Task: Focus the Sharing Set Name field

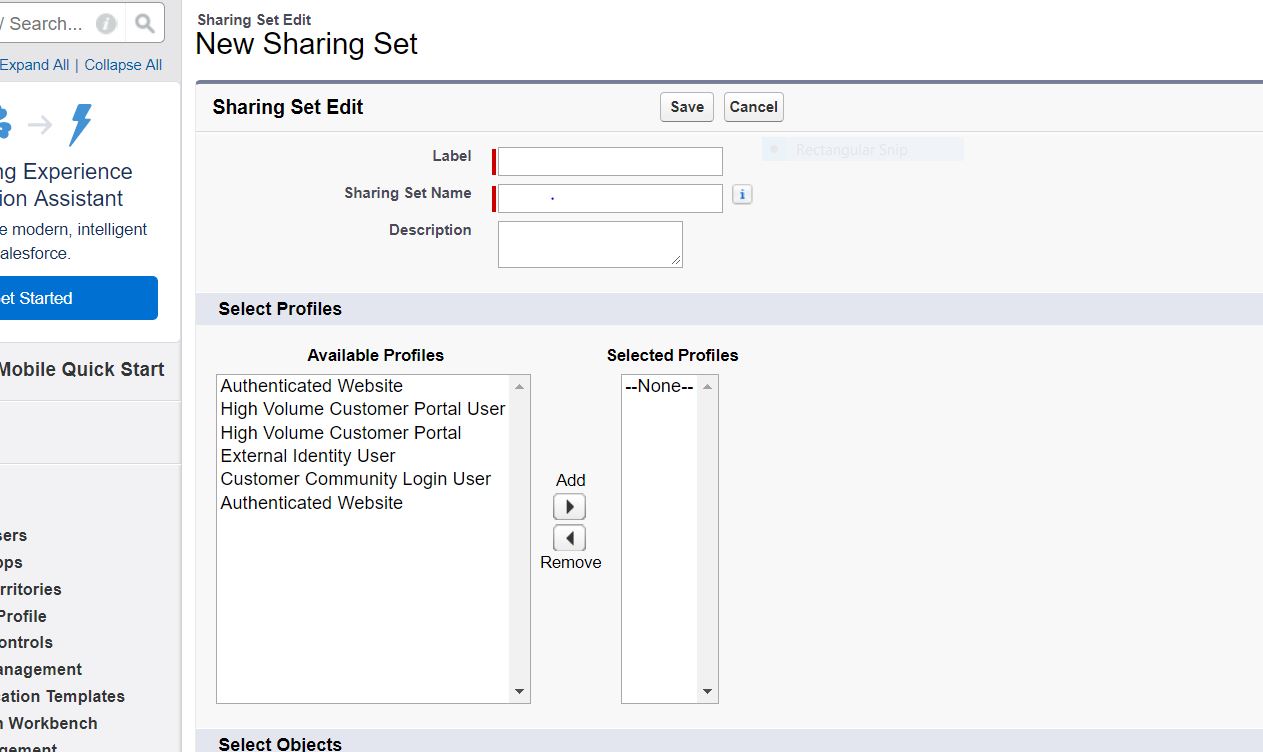Action: pos(610,198)
